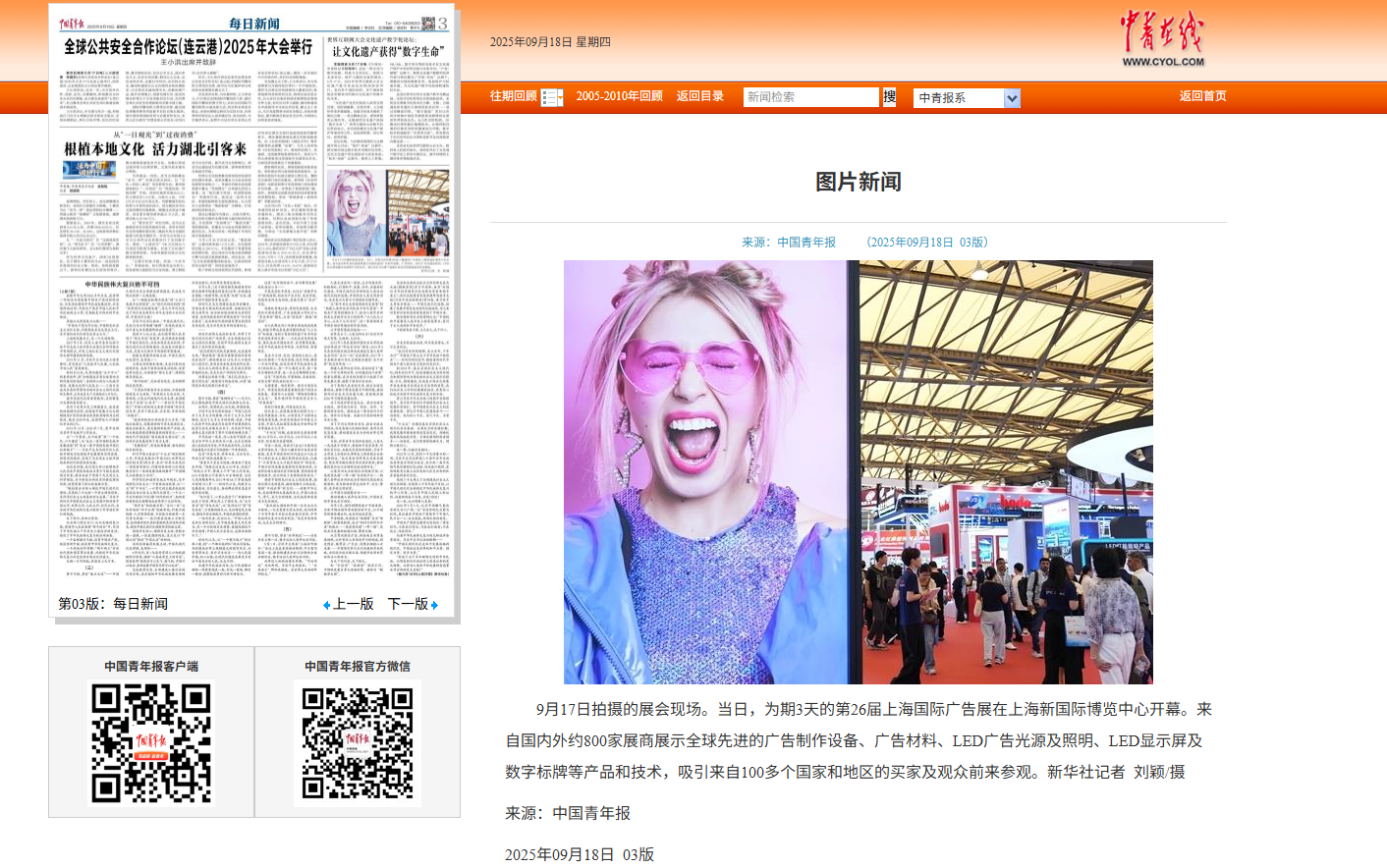The image size is (1387, 868).
Task: Click source line 来源：中国青年报 under title
Action: click(789, 243)
